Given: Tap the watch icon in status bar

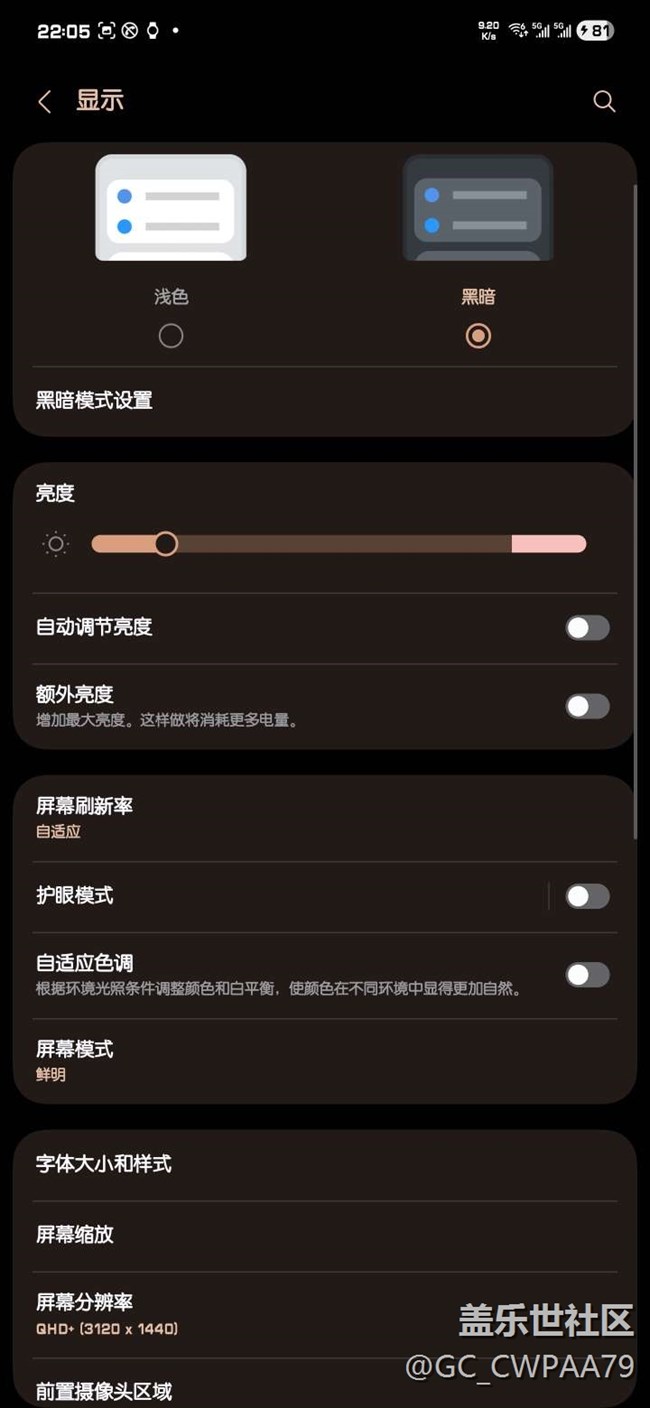Looking at the screenshot, I should point(152,31).
